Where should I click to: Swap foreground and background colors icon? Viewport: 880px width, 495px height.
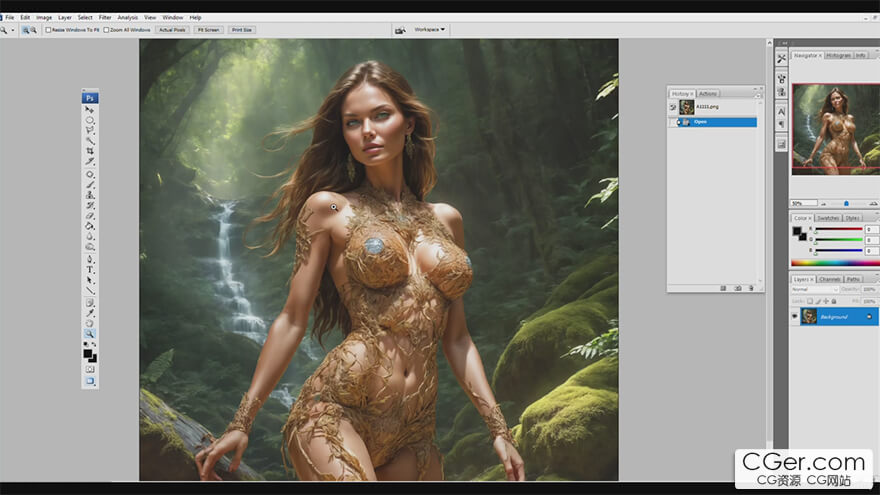click(x=94, y=345)
